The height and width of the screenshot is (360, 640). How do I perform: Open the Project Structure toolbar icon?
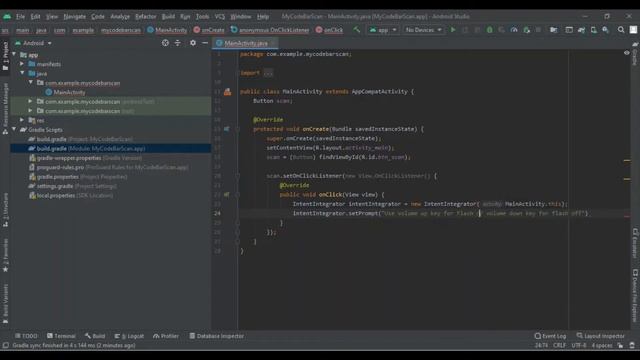tap(553, 30)
